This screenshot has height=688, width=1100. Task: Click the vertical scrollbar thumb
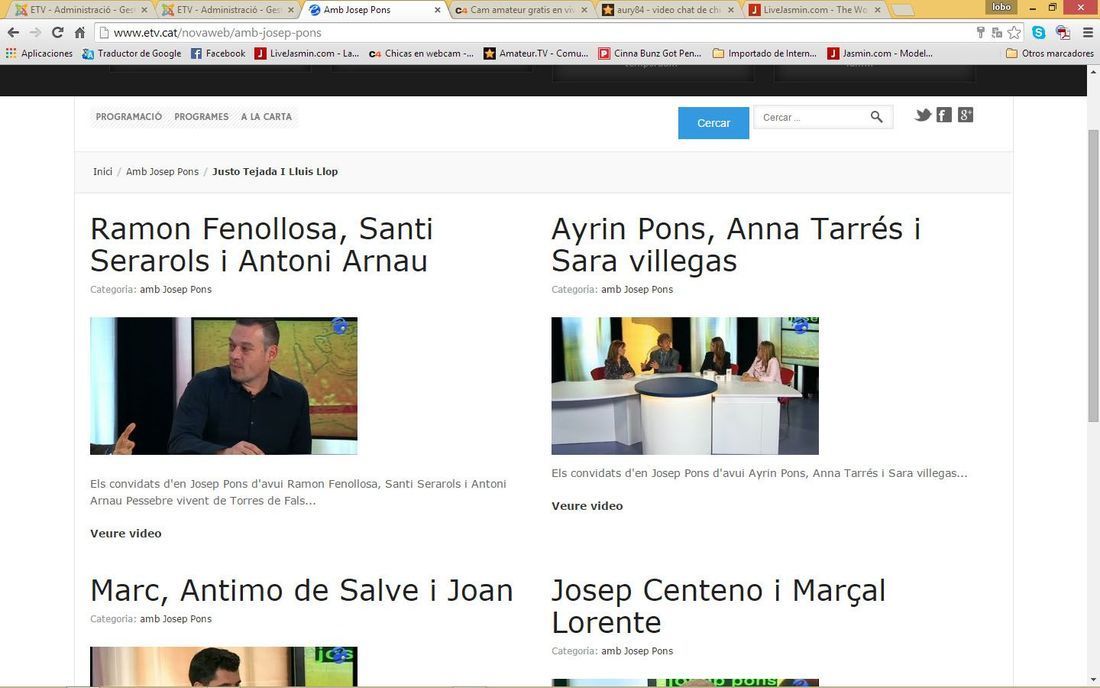[1093, 275]
